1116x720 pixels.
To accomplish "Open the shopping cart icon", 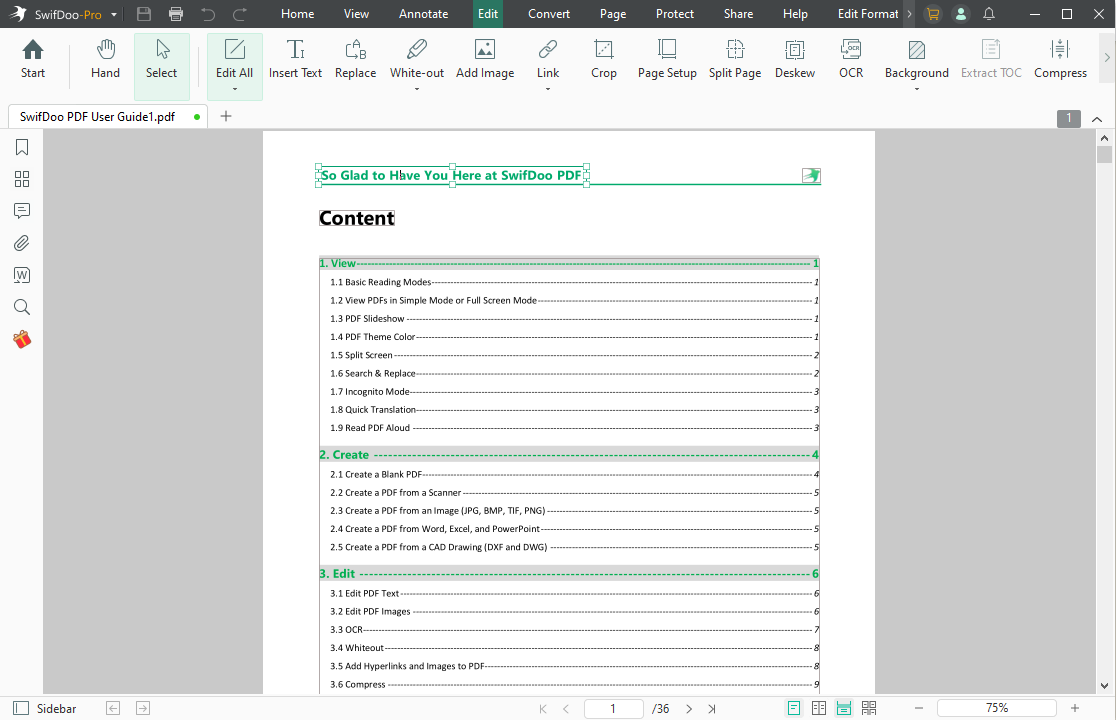I will coord(932,14).
